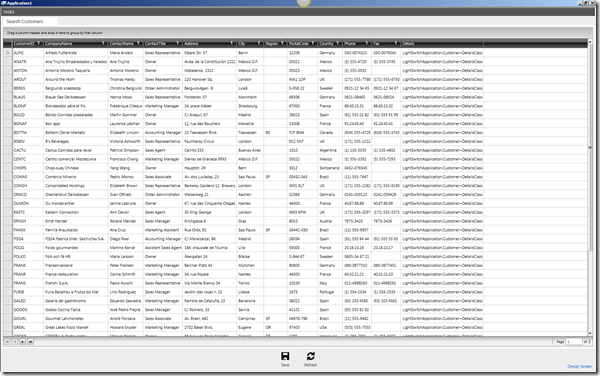This screenshot has width=600, height=376.
Task: Click the row indicator arrow beside ALFKI
Action: click(x=8, y=53)
